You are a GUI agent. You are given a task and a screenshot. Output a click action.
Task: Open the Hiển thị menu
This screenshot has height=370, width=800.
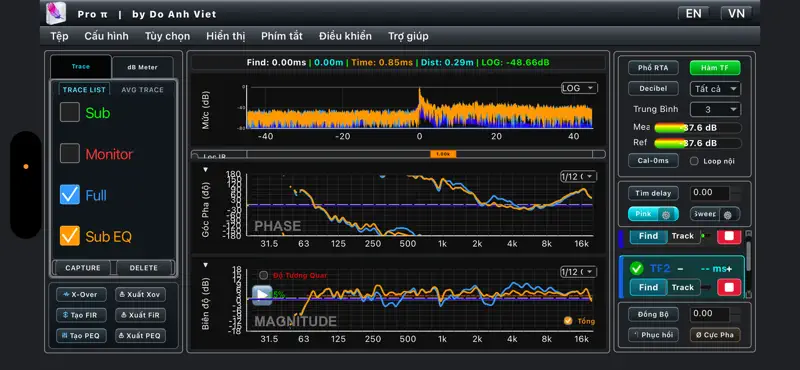(x=226, y=36)
